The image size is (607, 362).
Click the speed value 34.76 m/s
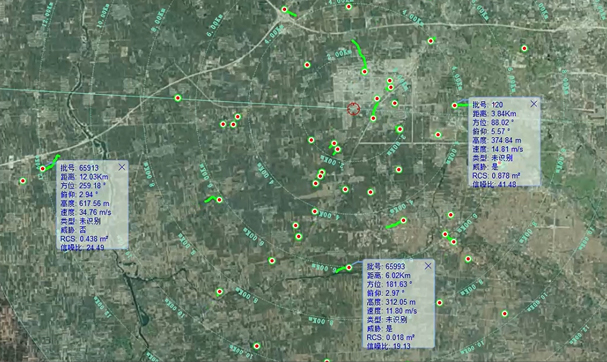pos(95,212)
